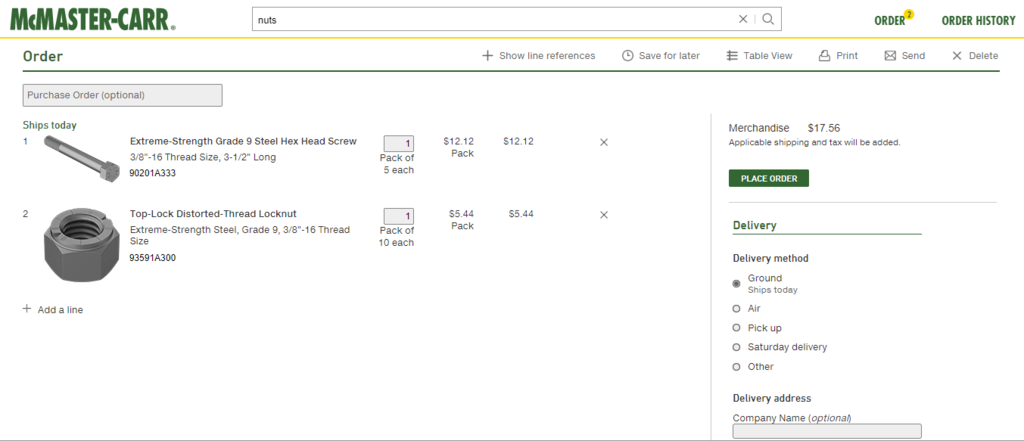This screenshot has width=1024, height=441.
Task: Click the Purchase Order optional field
Action: 122,95
